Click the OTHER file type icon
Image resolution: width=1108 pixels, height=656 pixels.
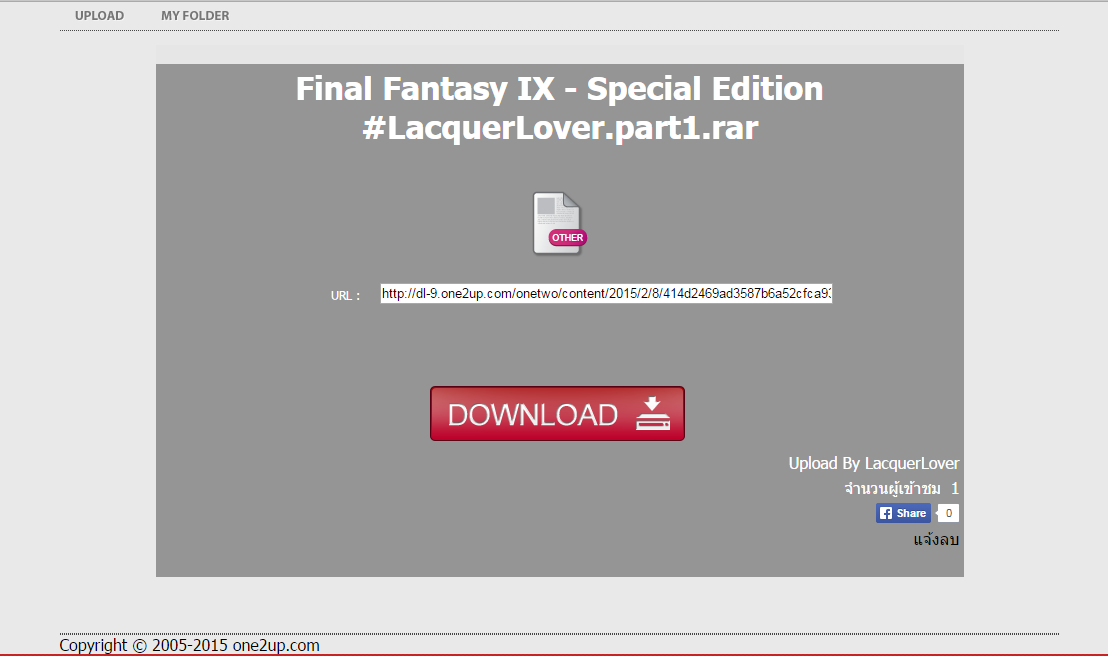click(560, 223)
